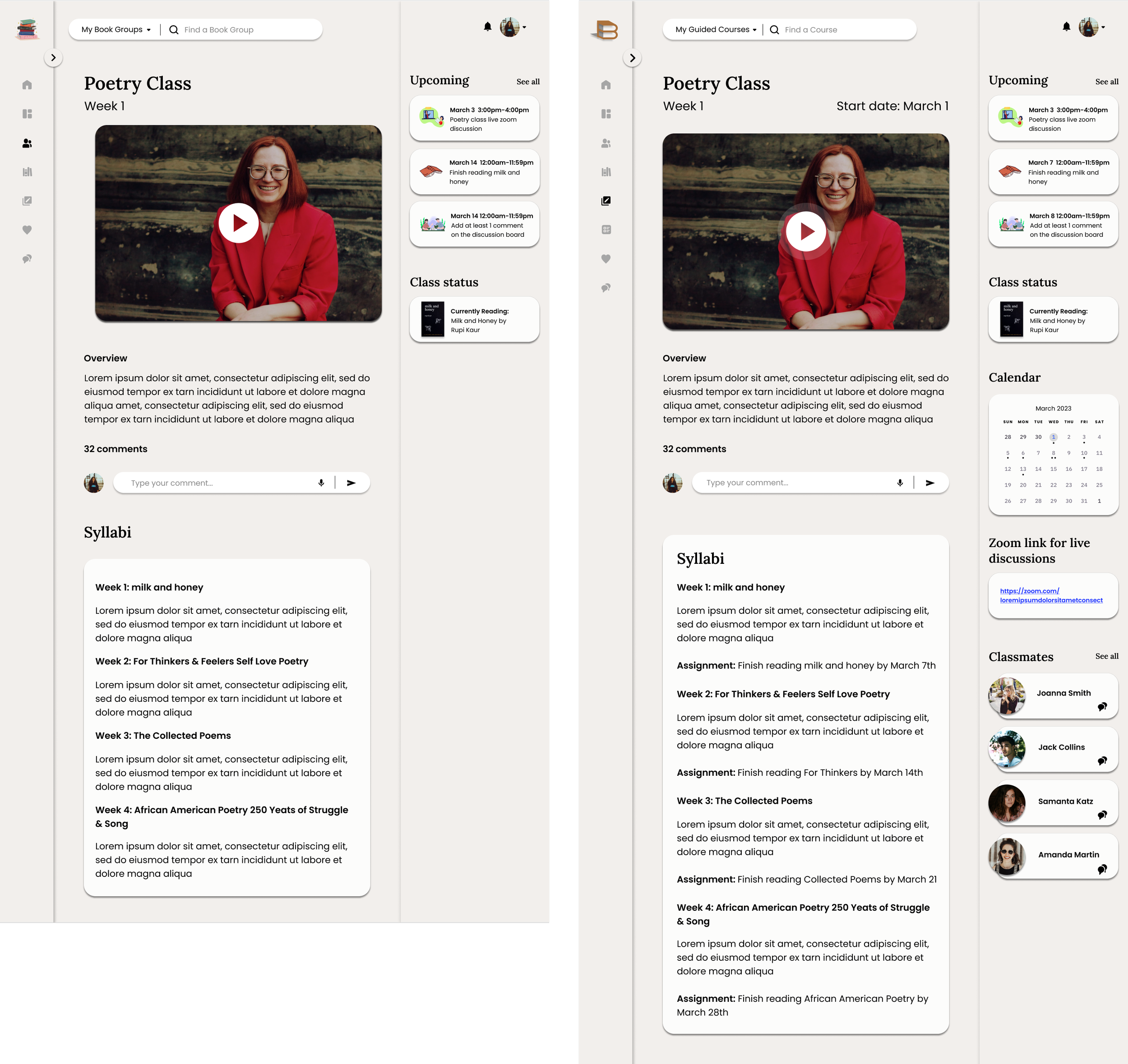Screen dimensions: 1128x1064
Task: Click the edit-note icon in the right sidebar
Action: (606, 201)
